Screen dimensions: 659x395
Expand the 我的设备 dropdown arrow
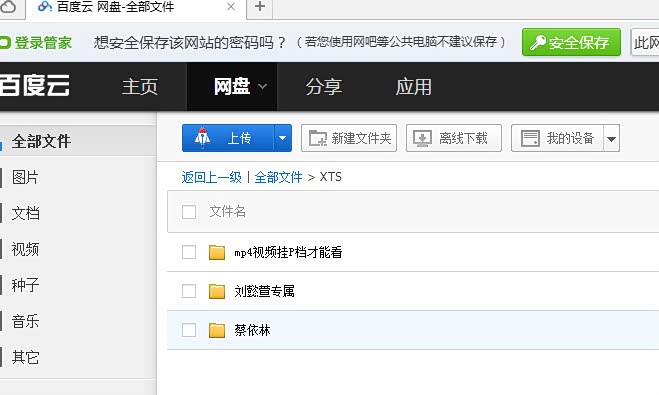coord(612,138)
